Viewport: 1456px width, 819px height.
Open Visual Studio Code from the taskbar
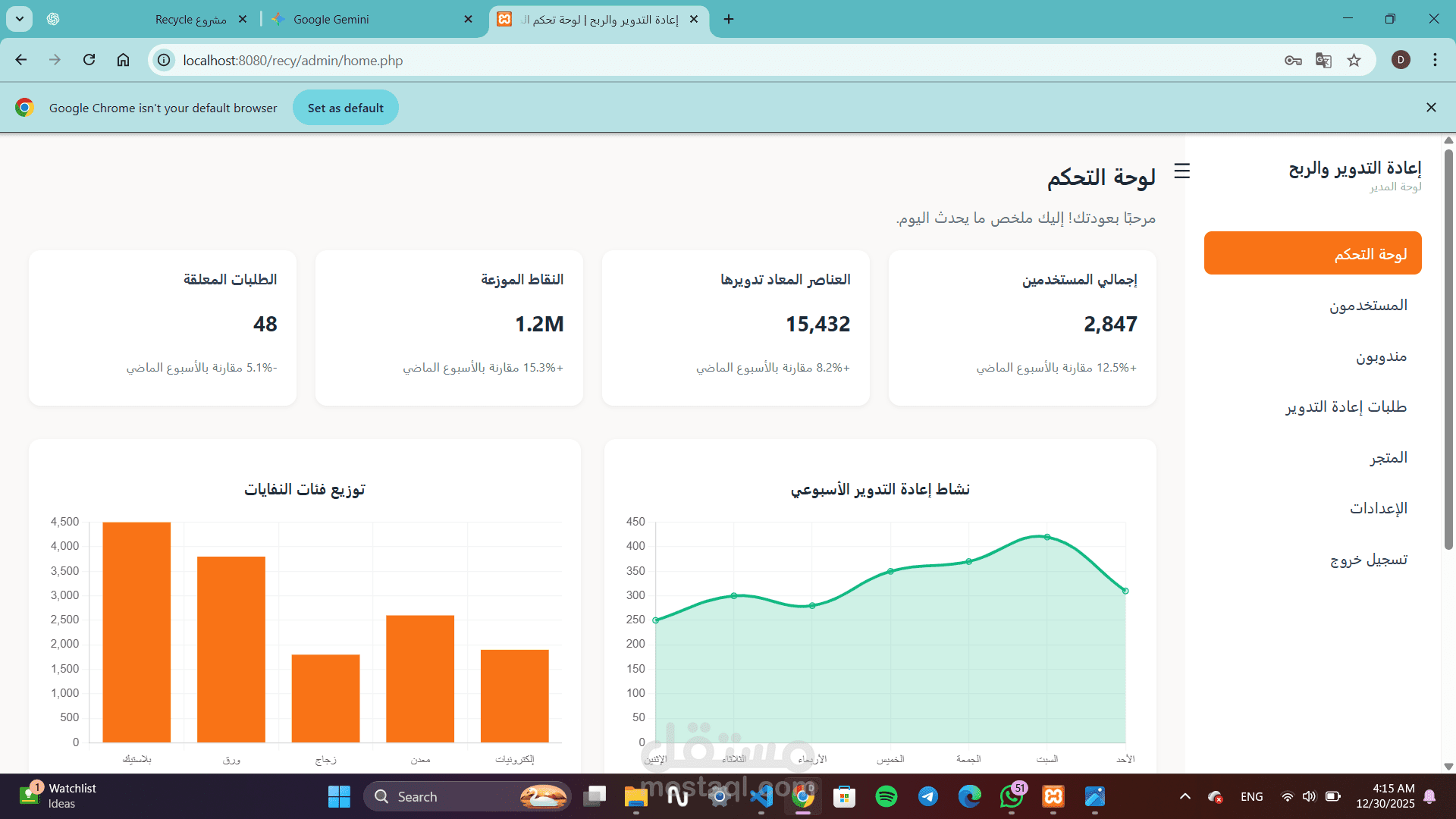point(761,796)
